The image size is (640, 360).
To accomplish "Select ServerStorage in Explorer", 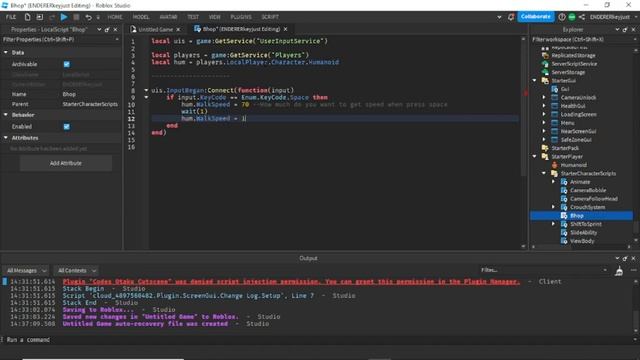I will 568,72.
